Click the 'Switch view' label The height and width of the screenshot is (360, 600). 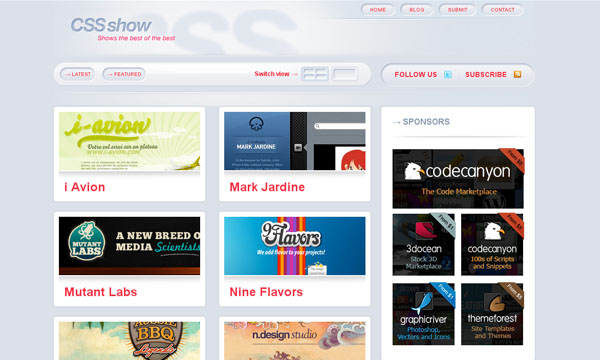[272, 74]
